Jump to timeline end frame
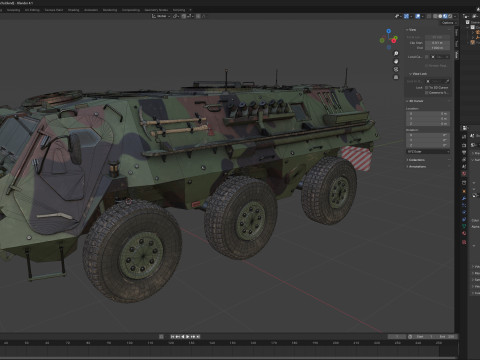The image size is (480, 360). [x=198, y=337]
